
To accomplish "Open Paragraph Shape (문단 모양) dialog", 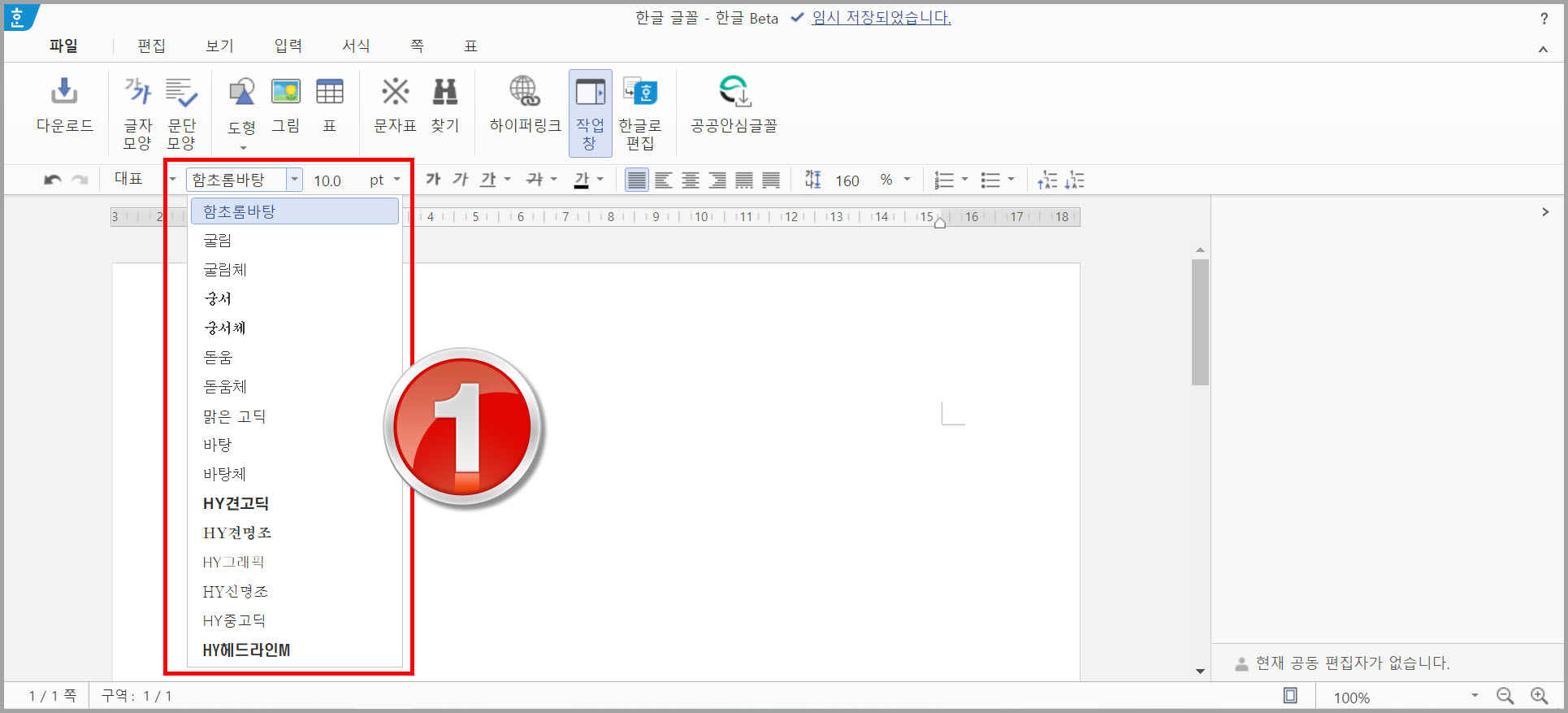I will point(181,113).
